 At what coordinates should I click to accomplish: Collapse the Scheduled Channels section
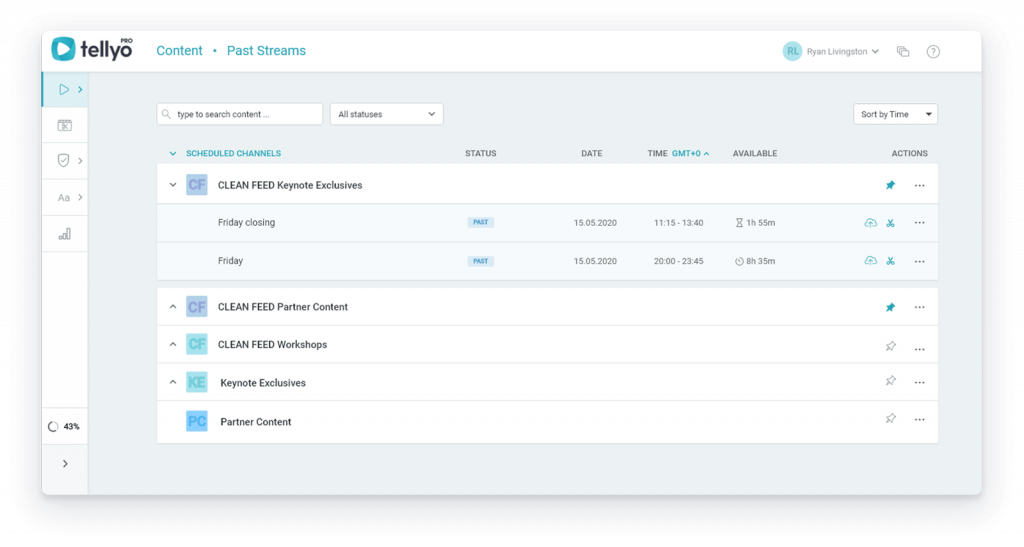(x=172, y=154)
